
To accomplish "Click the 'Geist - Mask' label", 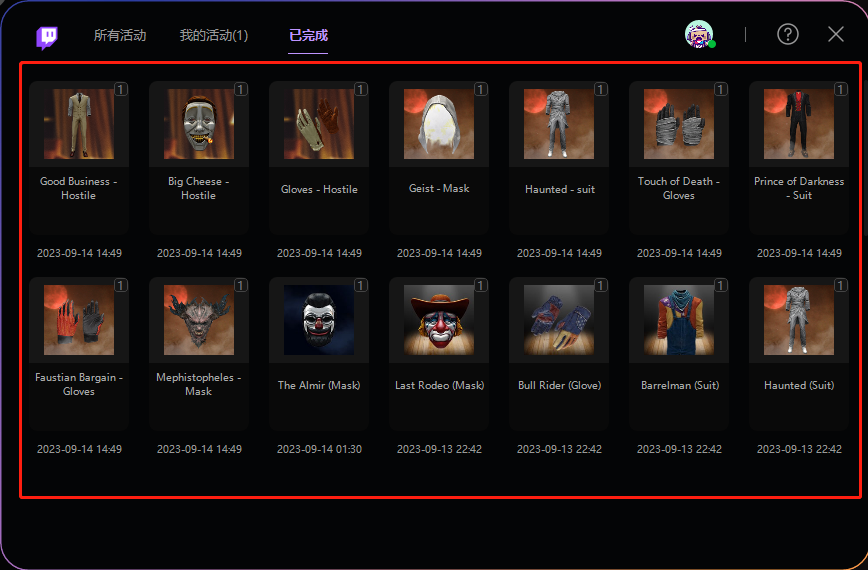I will [439, 189].
